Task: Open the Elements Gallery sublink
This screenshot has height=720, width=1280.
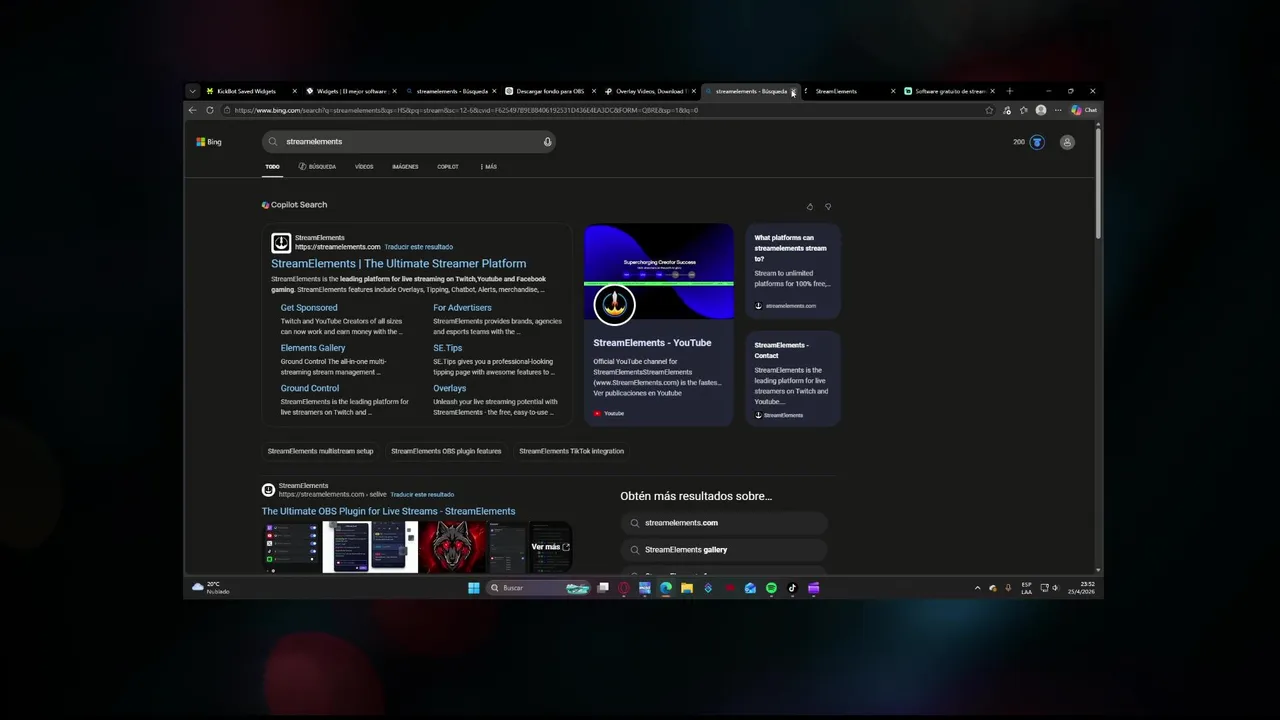Action: tap(313, 348)
